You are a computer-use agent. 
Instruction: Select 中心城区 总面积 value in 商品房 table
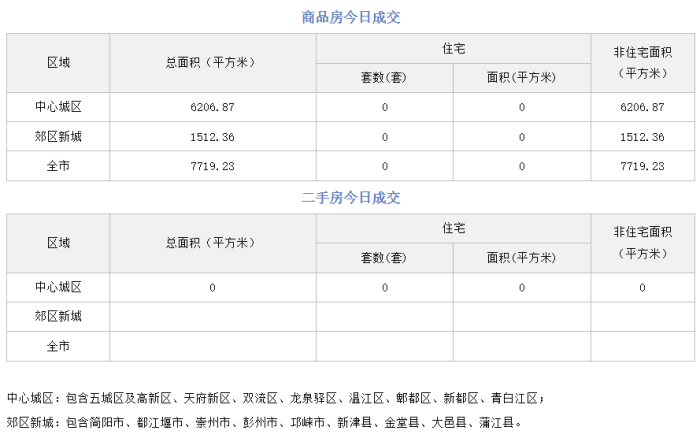point(213,107)
